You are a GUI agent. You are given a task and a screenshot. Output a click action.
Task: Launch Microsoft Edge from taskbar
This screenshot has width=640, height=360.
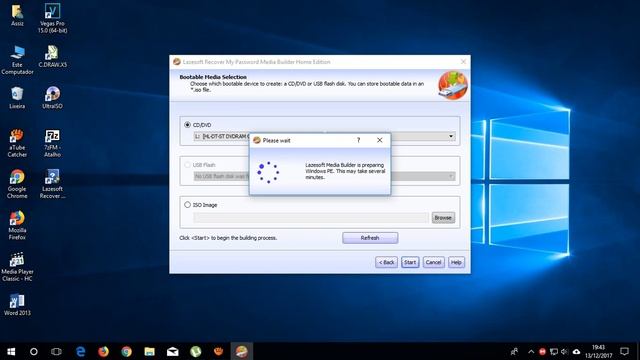tap(81, 351)
